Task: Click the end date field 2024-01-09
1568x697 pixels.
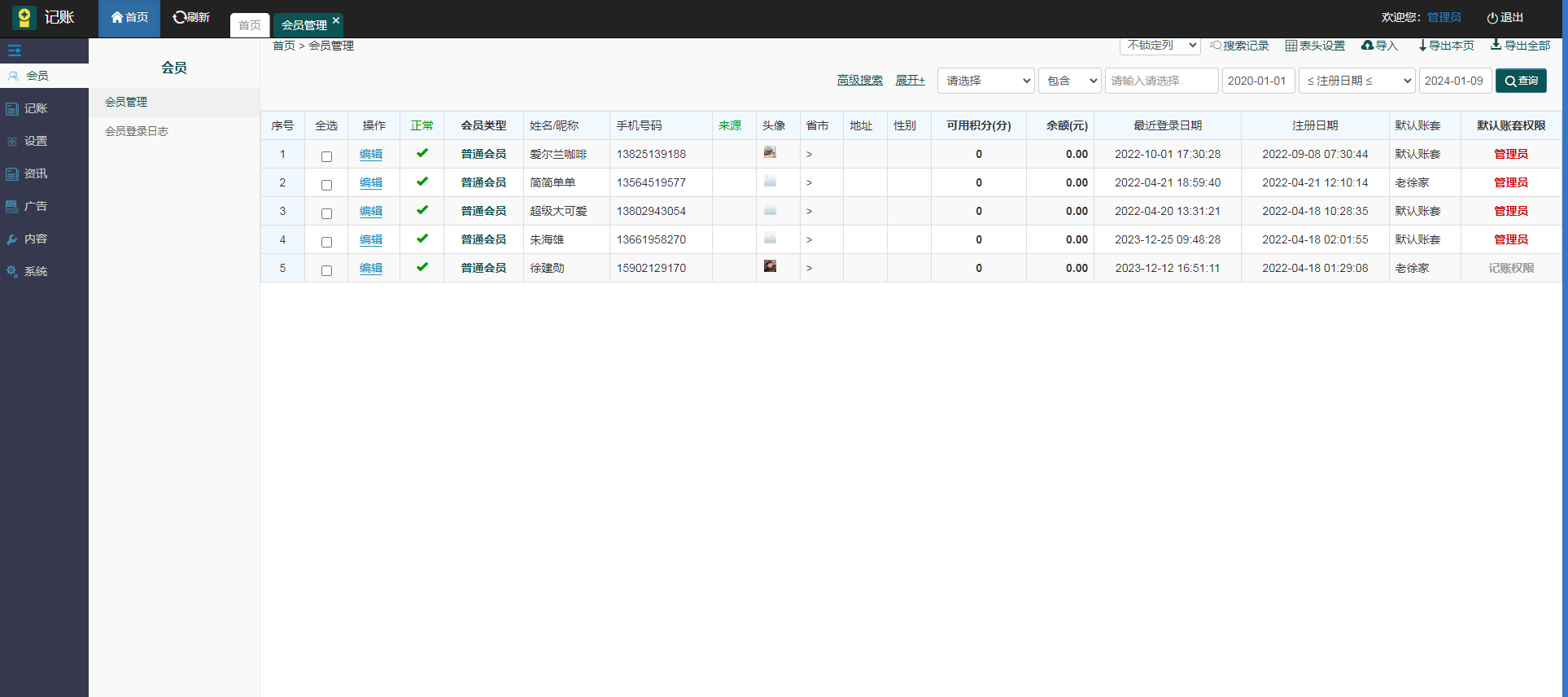Action: 1456,81
